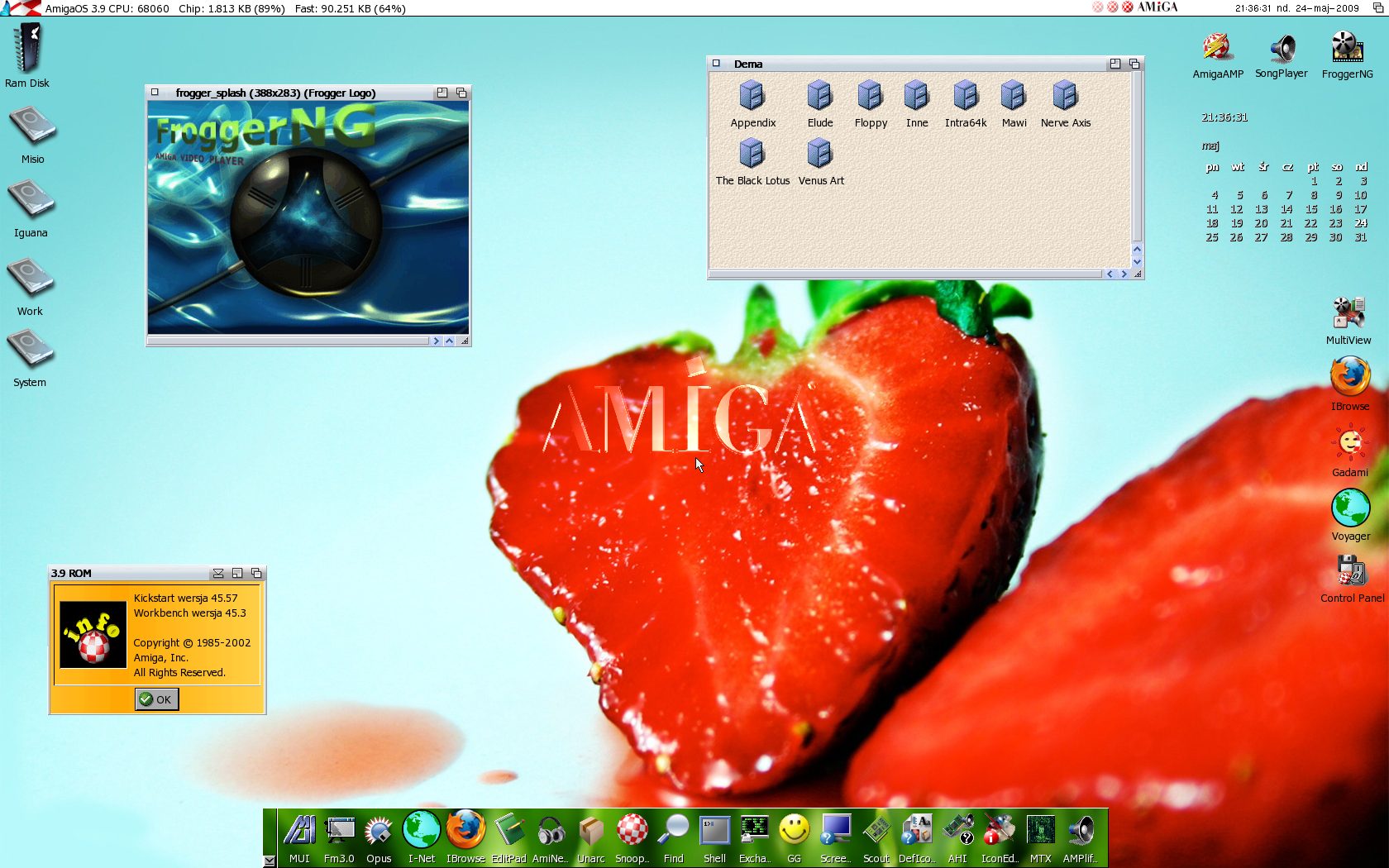Select the Iguana drive icon
1389x868 pixels.
point(31,207)
